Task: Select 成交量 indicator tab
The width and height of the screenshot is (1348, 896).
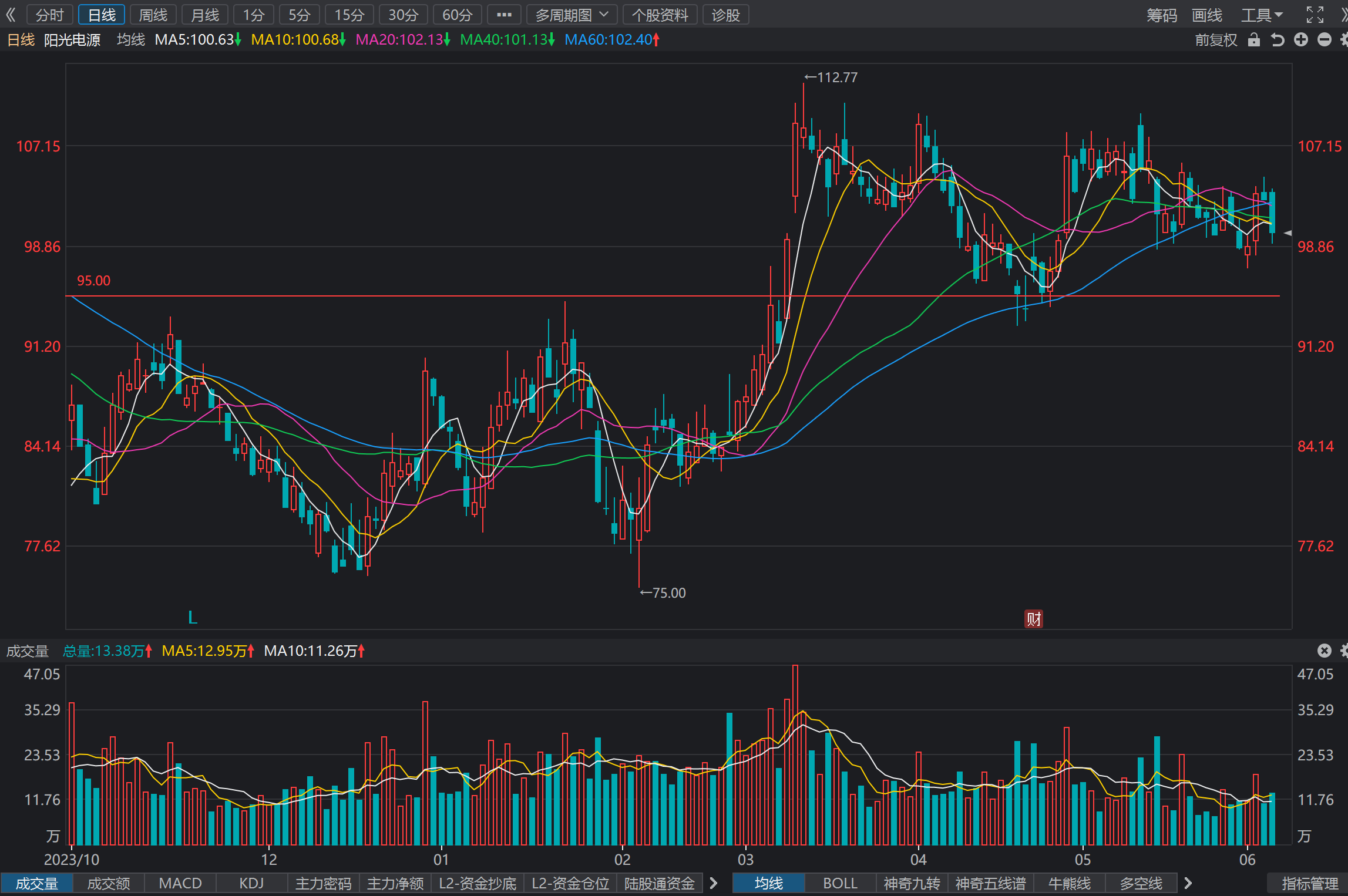Action: point(36,884)
